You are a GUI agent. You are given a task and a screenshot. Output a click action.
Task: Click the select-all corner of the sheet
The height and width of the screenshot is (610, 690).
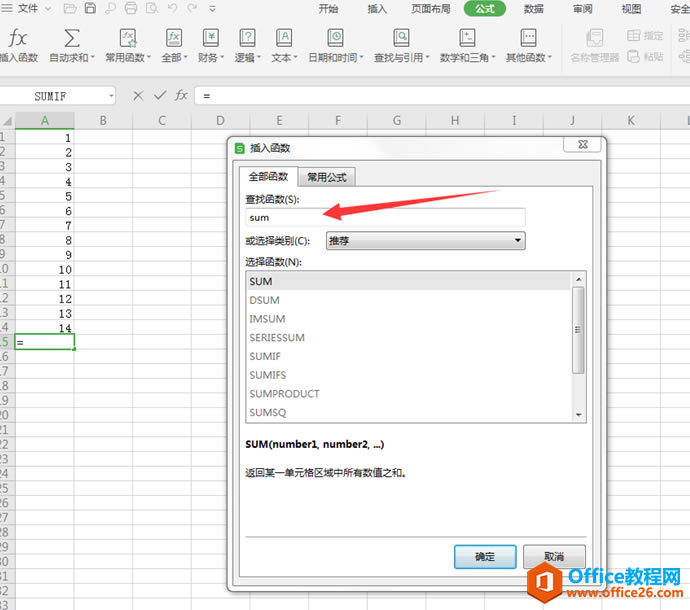7,121
